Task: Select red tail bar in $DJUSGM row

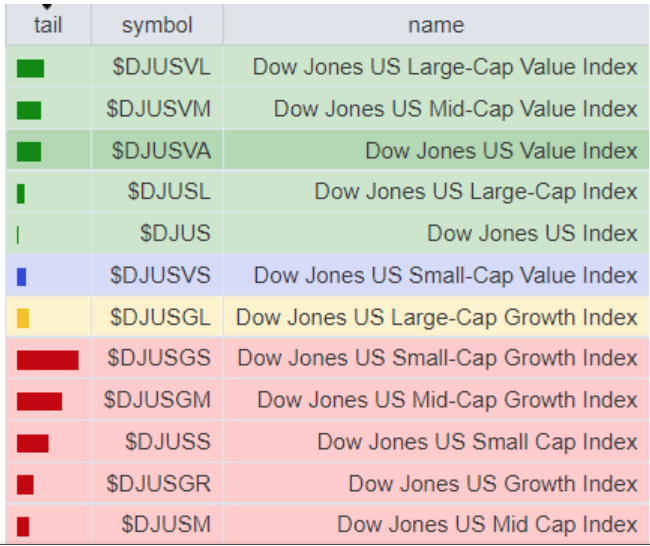Action: [39, 401]
